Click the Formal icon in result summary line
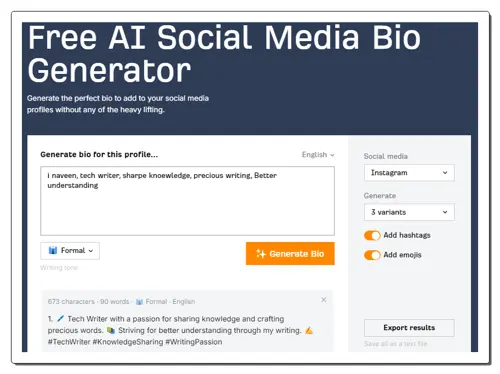The width and height of the screenshot is (500, 374). (x=139, y=302)
